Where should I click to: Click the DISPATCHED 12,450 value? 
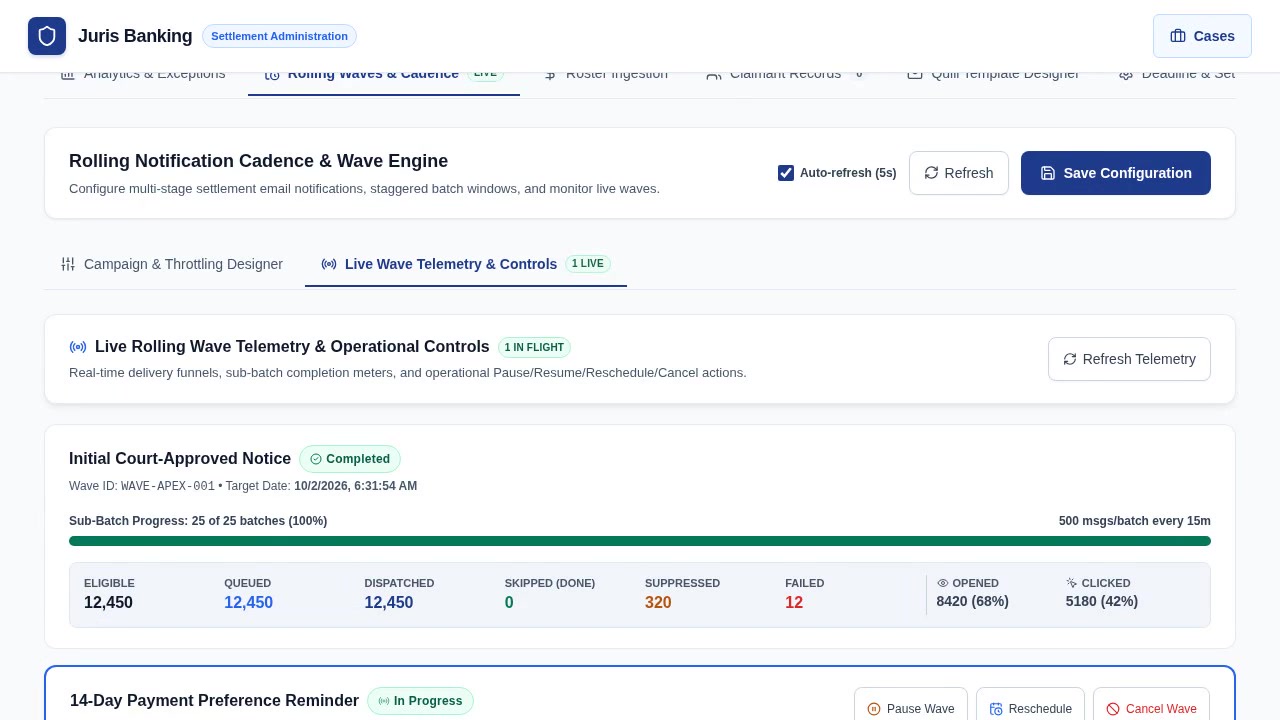389,602
